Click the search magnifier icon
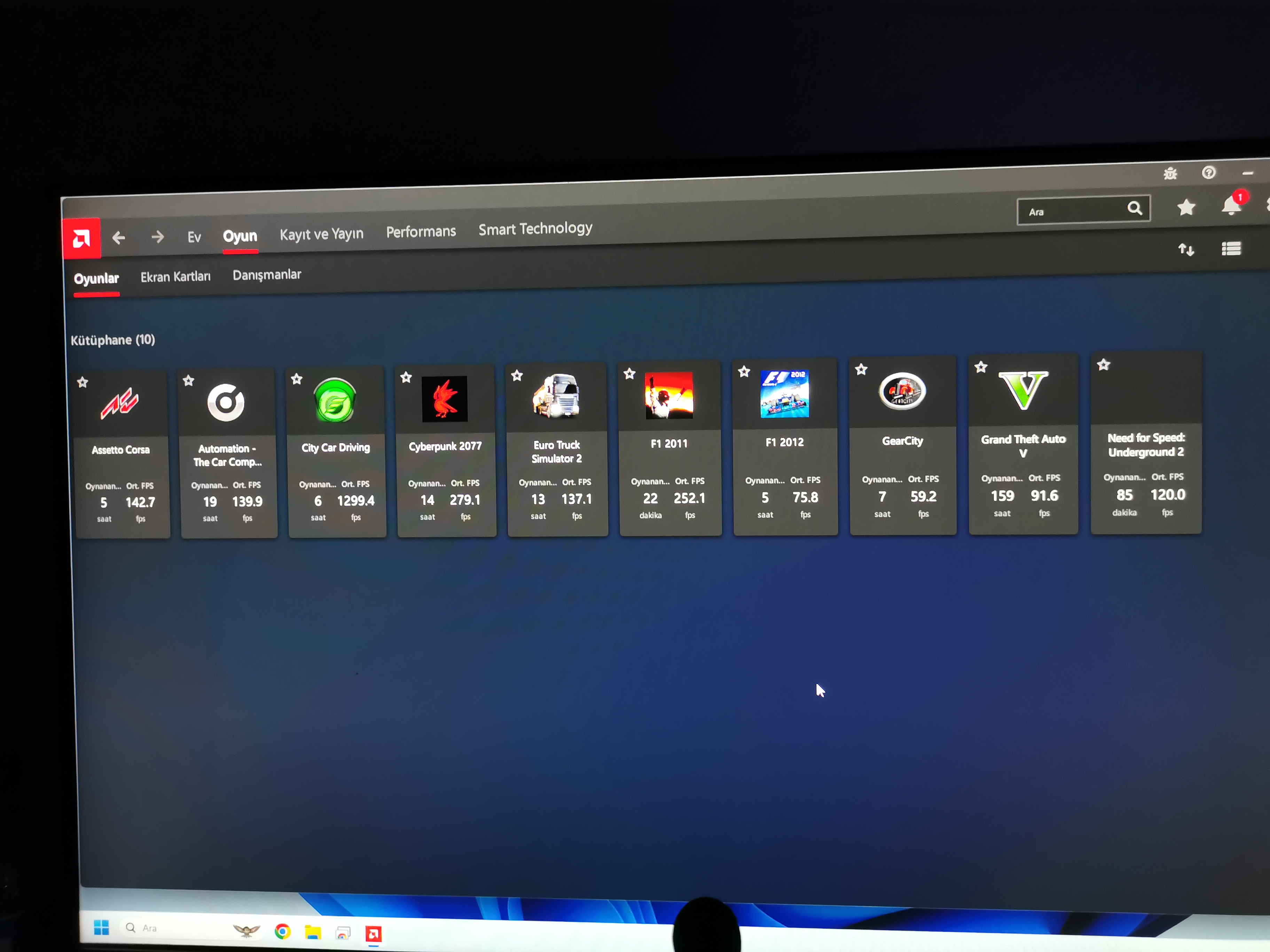The height and width of the screenshot is (952, 1270). point(1135,208)
